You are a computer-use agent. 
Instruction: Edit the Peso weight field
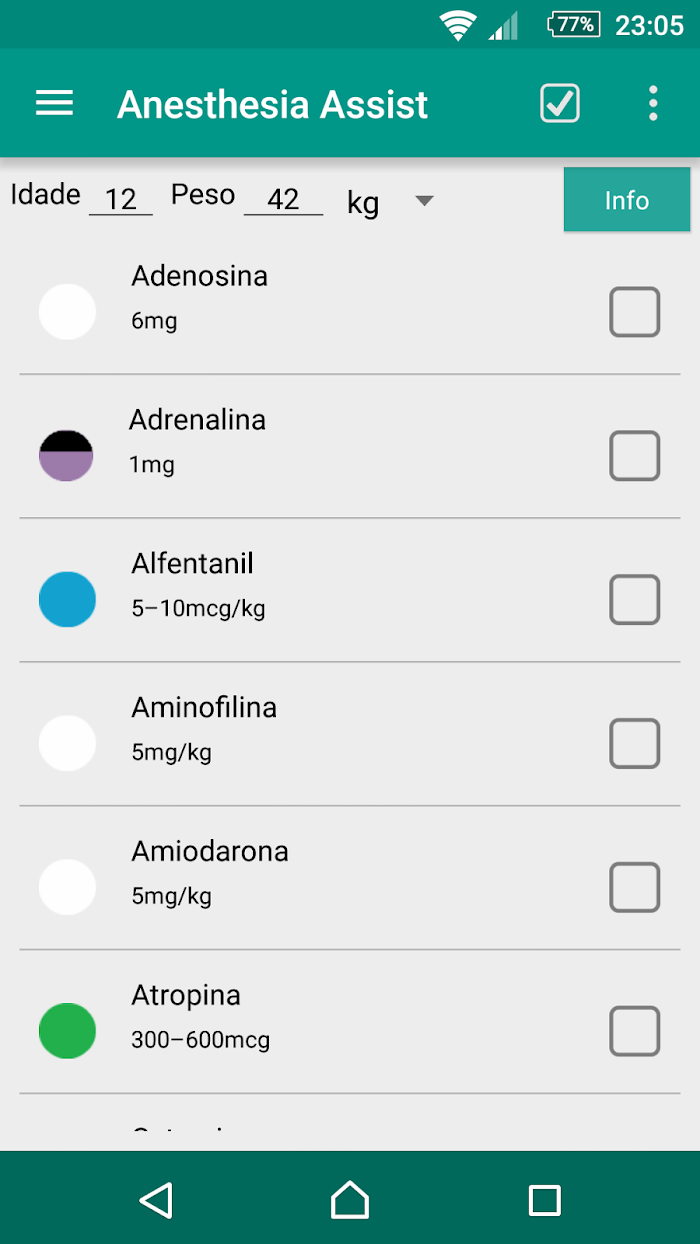[283, 199]
